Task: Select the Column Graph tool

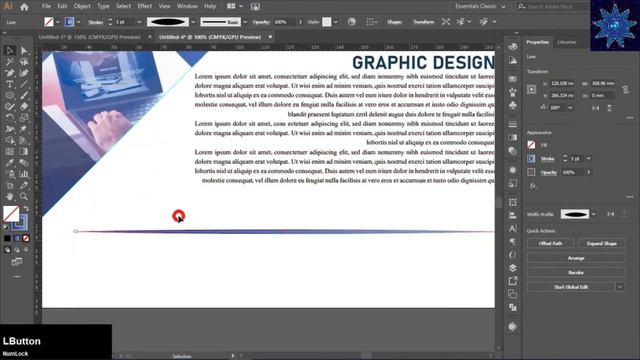Action: 24,174
